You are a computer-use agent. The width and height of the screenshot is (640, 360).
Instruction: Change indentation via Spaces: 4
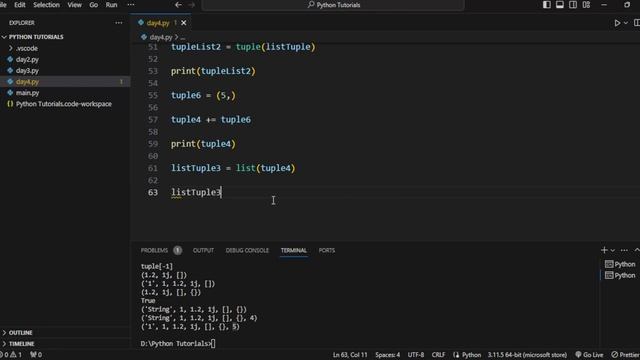click(387, 355)
